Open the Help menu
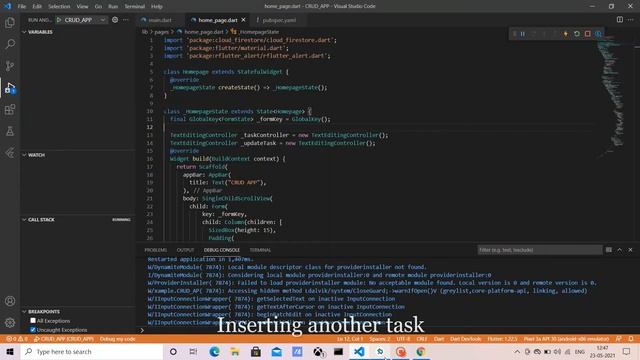Screen dimensions: 640x360 [157, 6]
